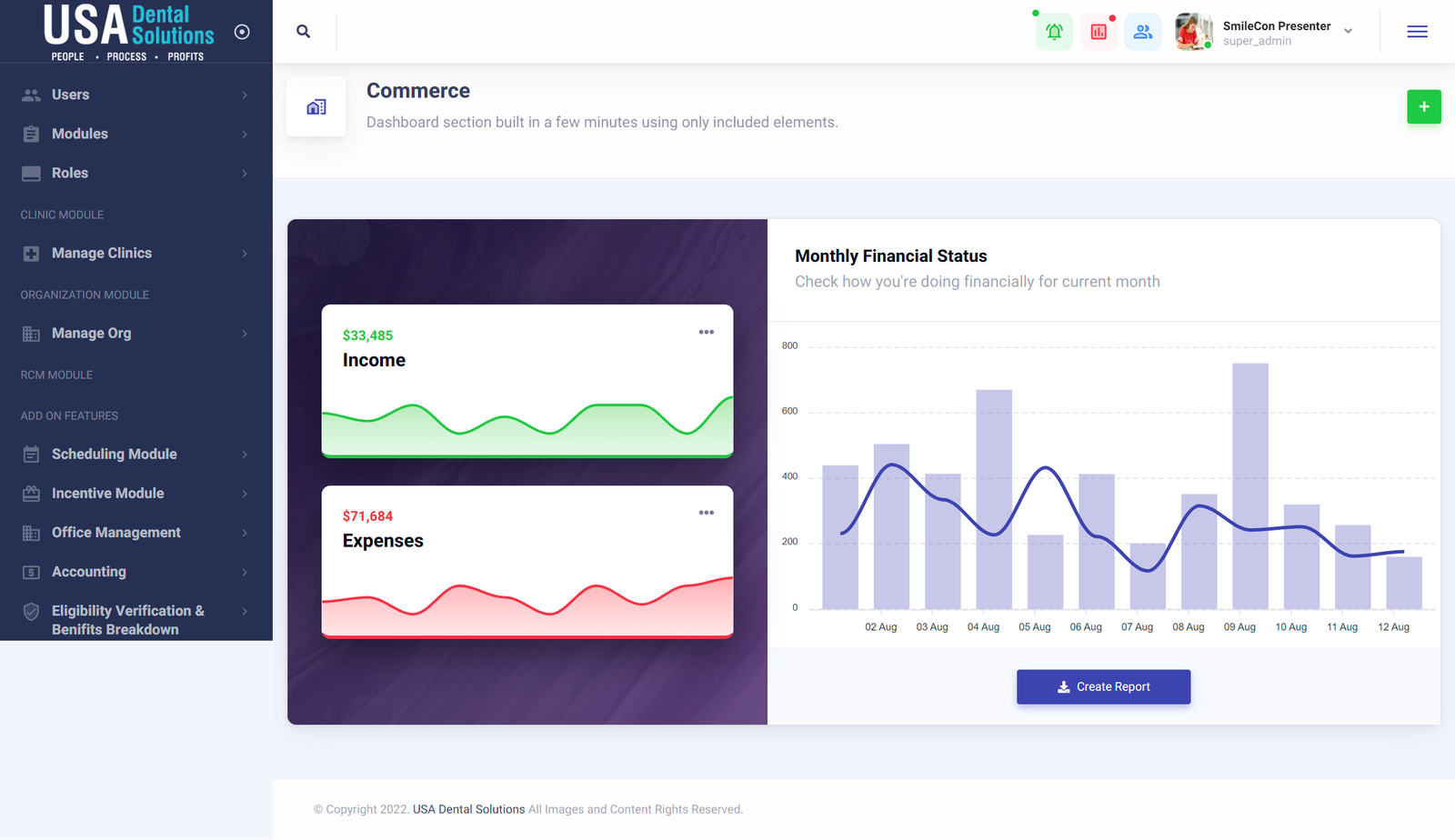The image size is (1455, 840).
Task: Click the tallest bar for 09 Aug
Action: (x=1249, y=486)
